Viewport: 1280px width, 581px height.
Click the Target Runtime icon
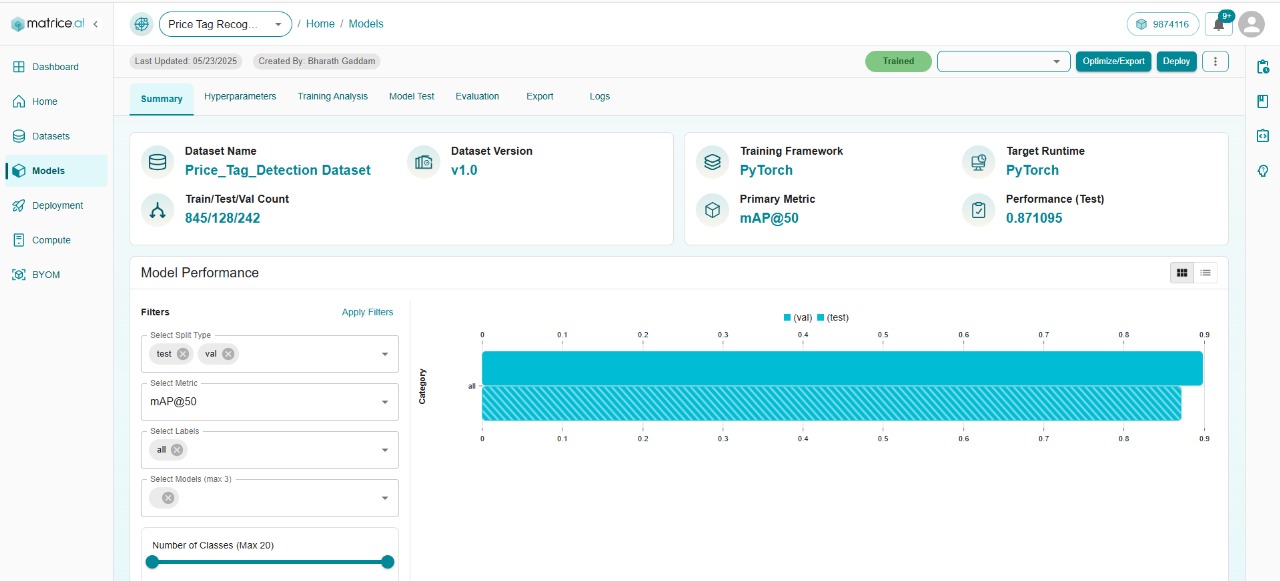[979, 161]
